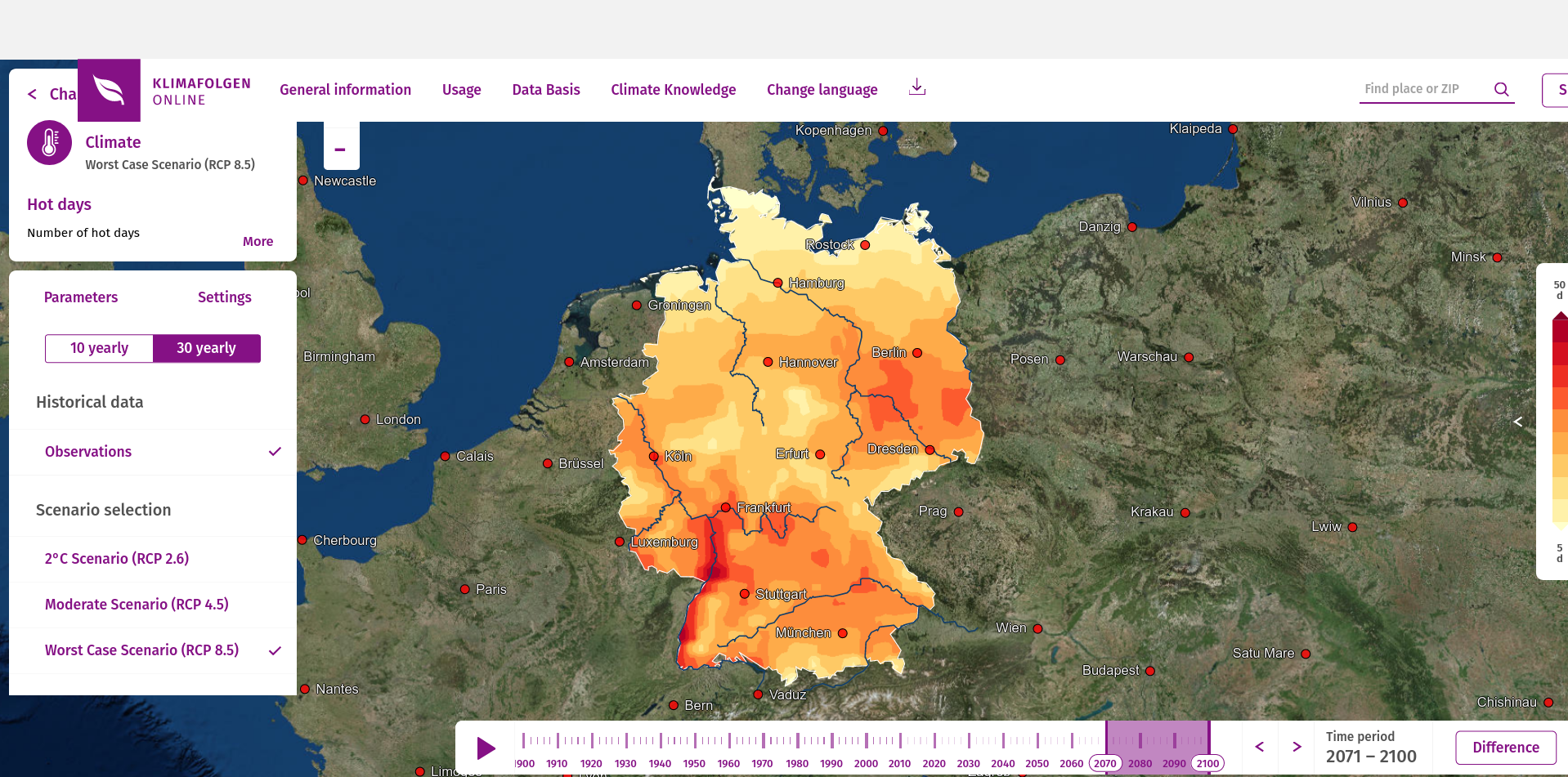This screenshot has width=1568, height=777.
Task: Click the Brüssel city marker
Action: point(548,463)
